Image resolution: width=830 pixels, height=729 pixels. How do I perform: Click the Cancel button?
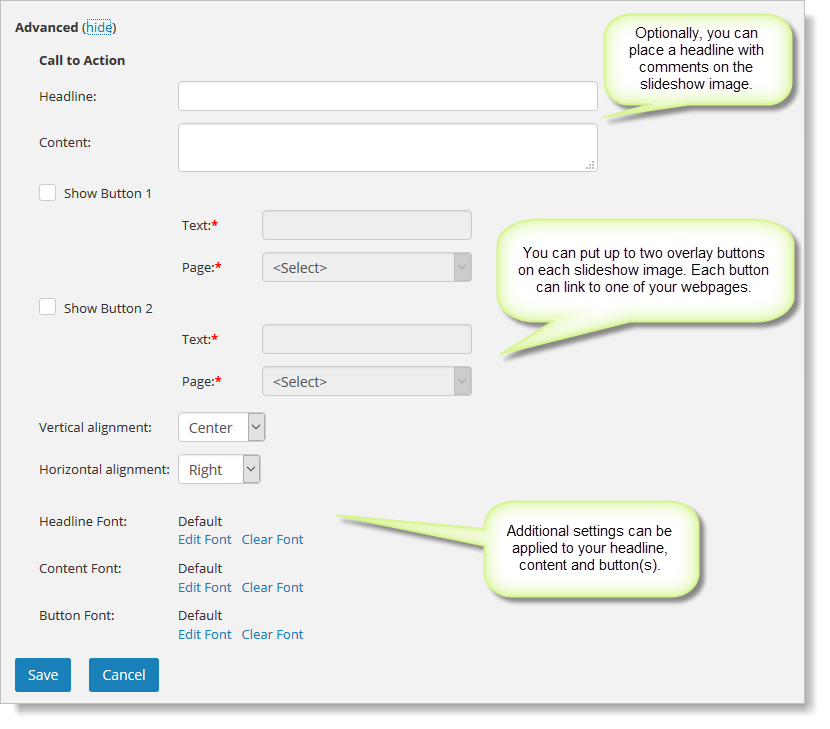click(124, 675)
